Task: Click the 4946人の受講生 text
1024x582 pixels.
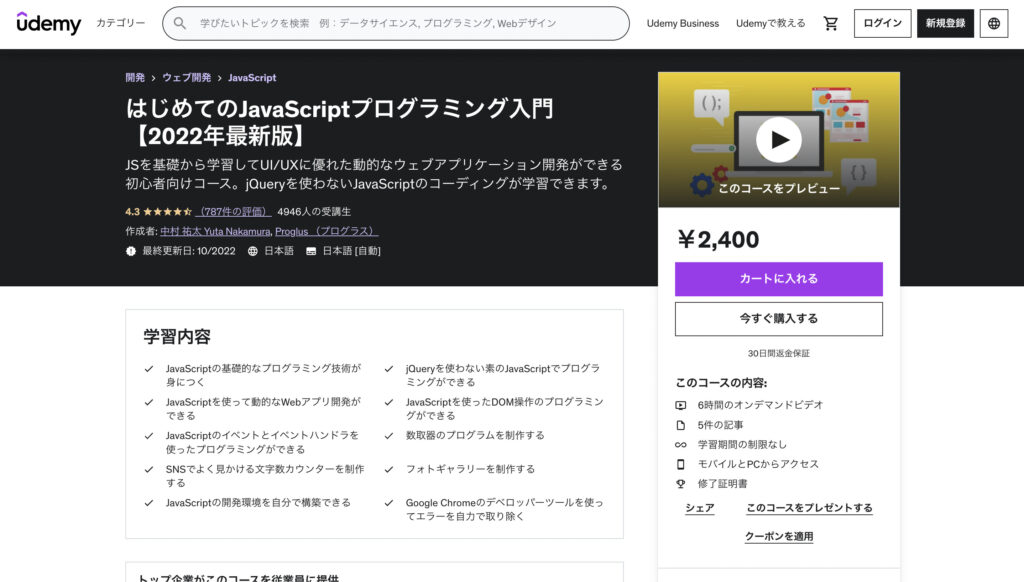Action: [x=313, y=212]
